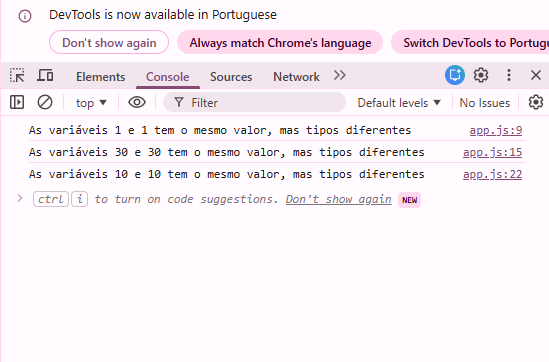The image size is (549, 362).
Task: Click the Don't show again link for code suggestions
Action: click(338, 199)
